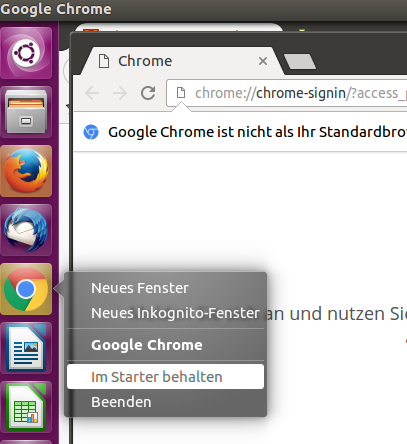Close the Chrome tab
This screenshot has height=444, width=407.
(x=263, y=61)
